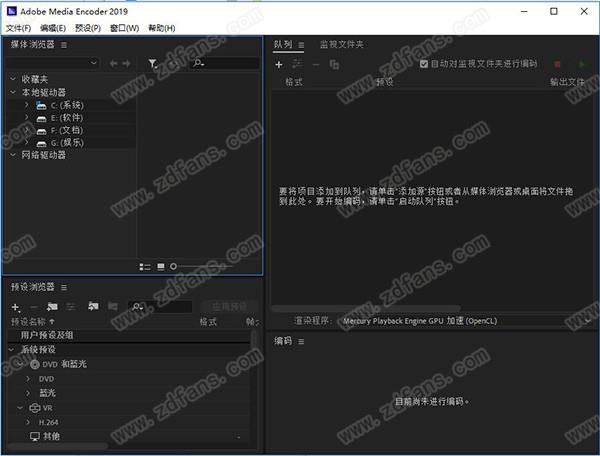
Task: Click the new preset group folder icon
Action: tap(52, 306)
